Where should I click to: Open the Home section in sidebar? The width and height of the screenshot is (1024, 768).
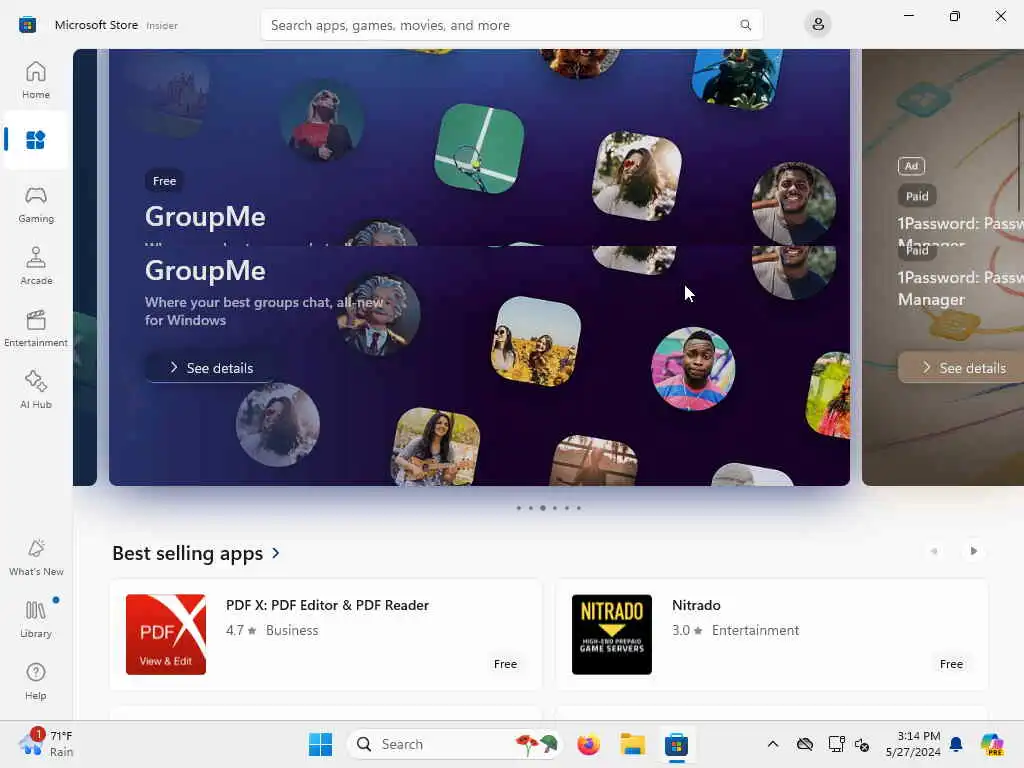[x=35, y=80]
